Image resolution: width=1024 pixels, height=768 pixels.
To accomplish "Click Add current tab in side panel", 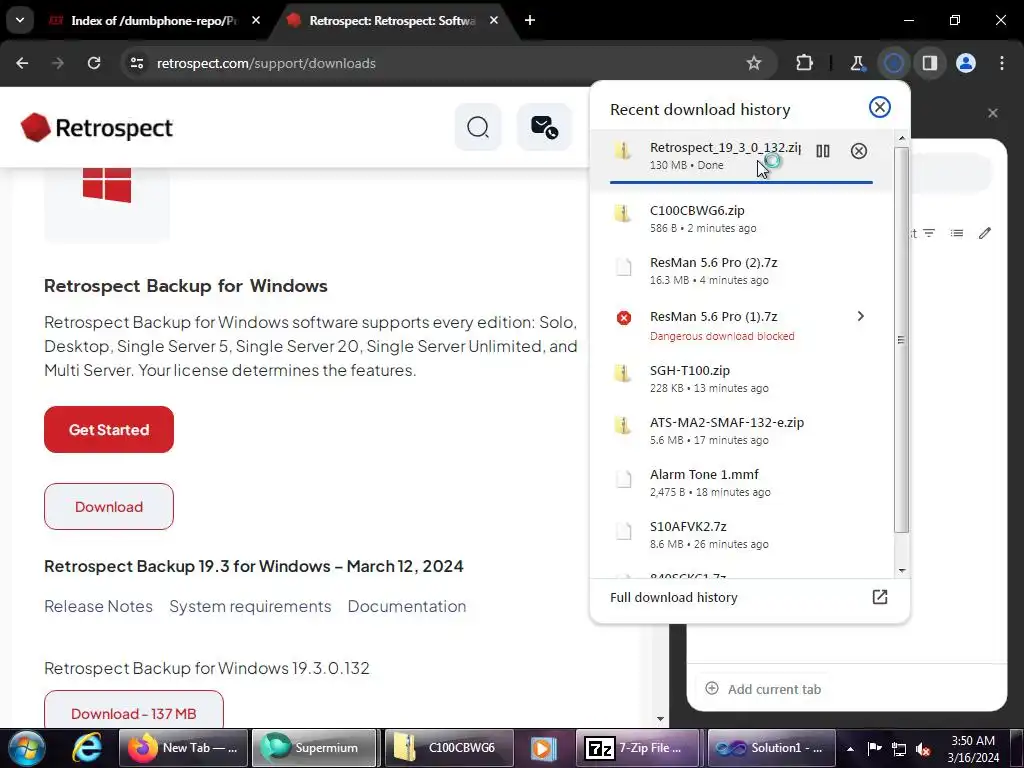I will point(763,689).
